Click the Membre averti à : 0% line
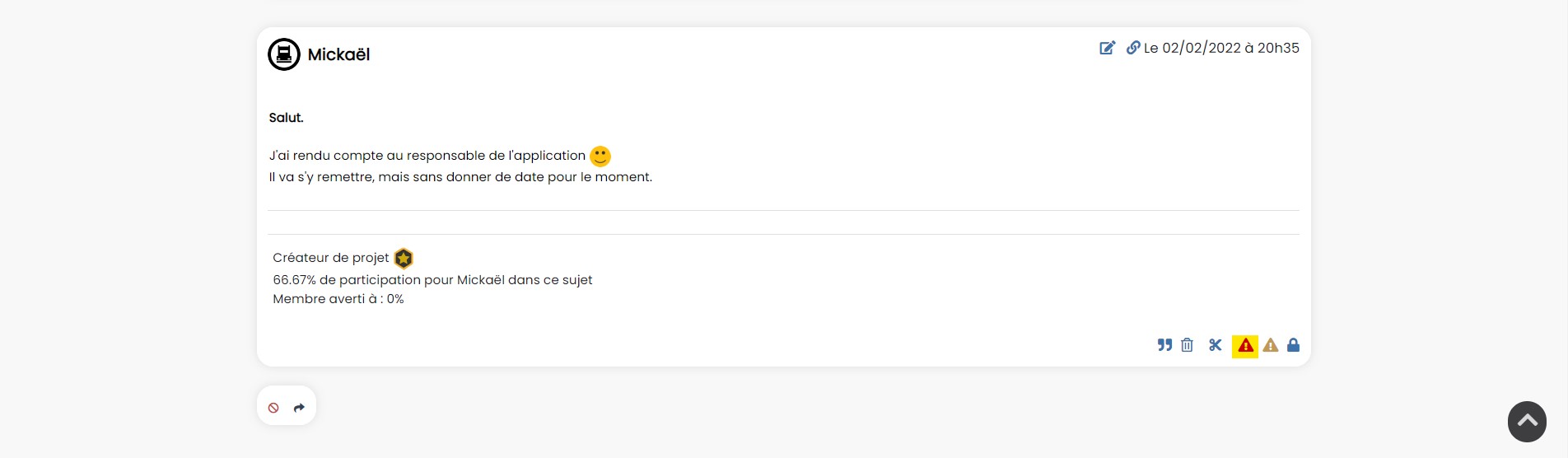Screen dimensions: 1568x458 [x=338, y=299]
